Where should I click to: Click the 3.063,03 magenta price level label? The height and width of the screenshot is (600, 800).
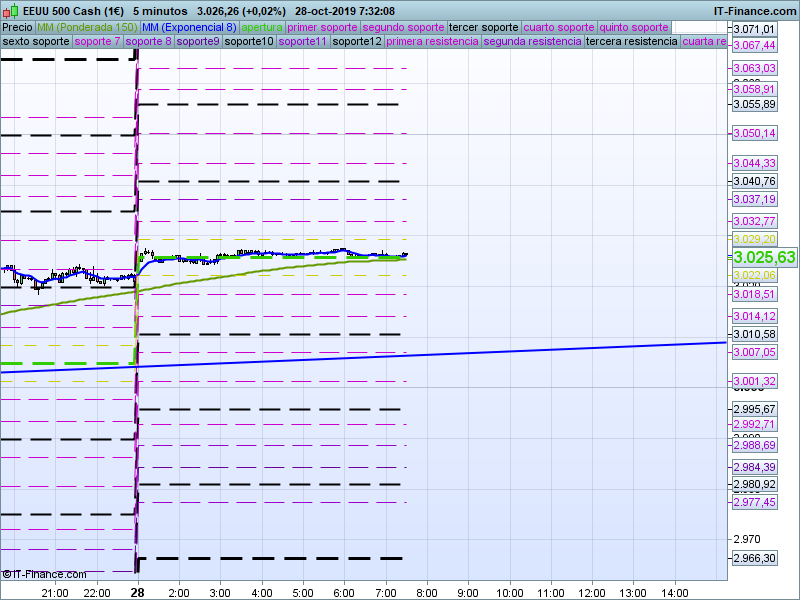pyautogui.click(x=754, y=68)
